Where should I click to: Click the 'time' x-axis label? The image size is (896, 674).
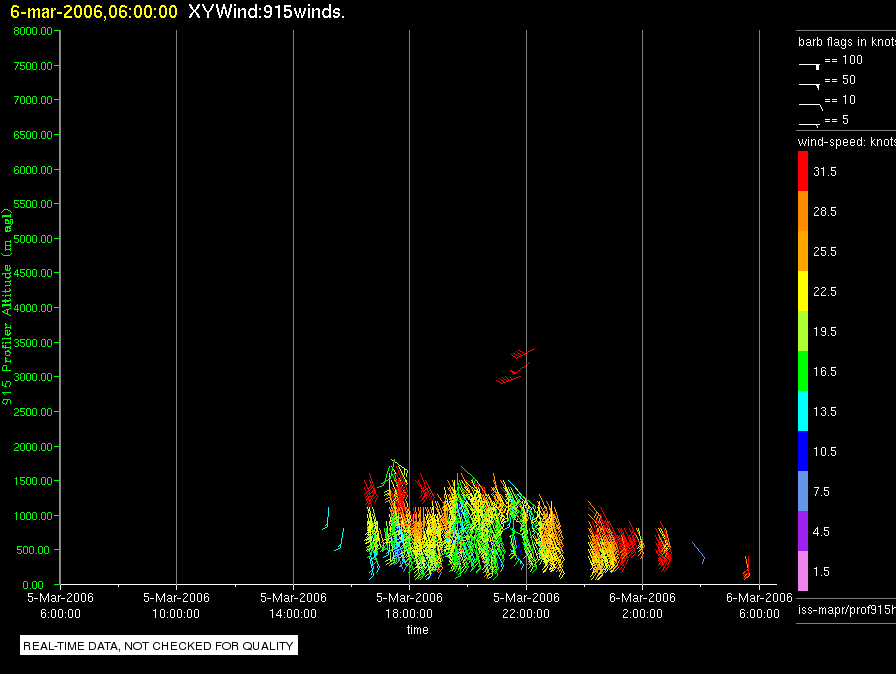[x=418, y=629]
